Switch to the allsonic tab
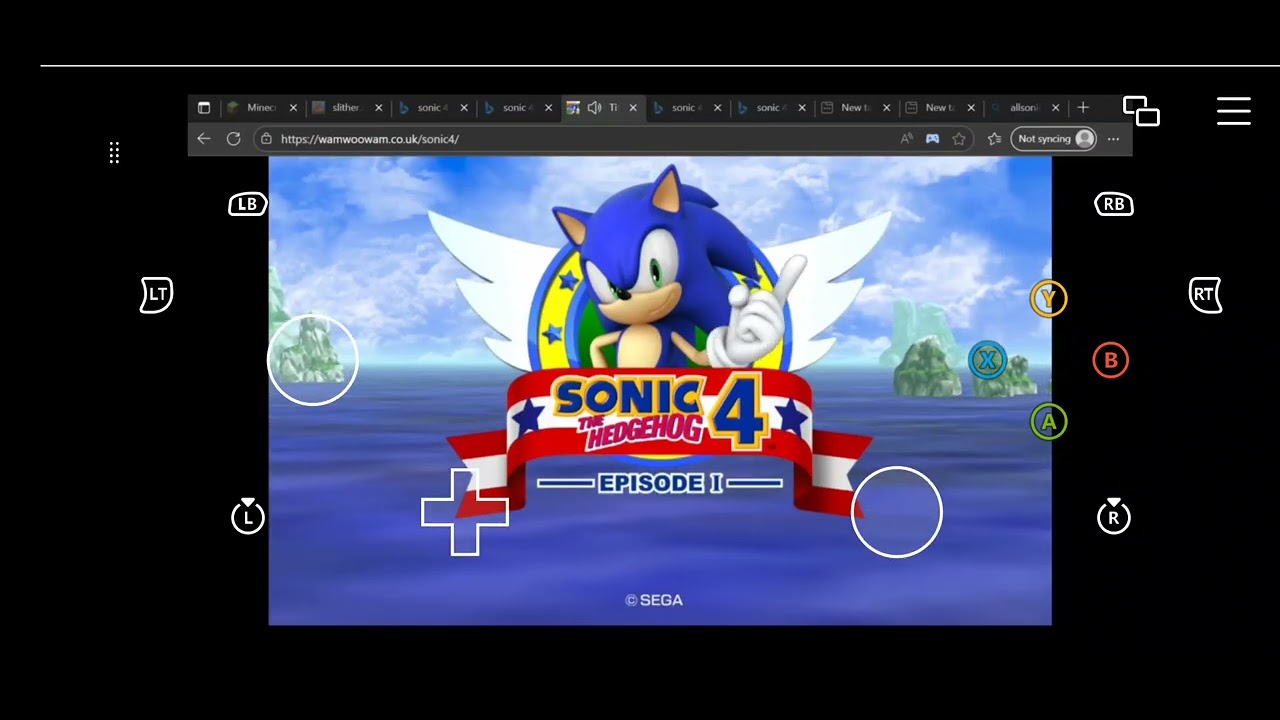Viewport: 1280px width, 720px height. tap(1024, 108)
